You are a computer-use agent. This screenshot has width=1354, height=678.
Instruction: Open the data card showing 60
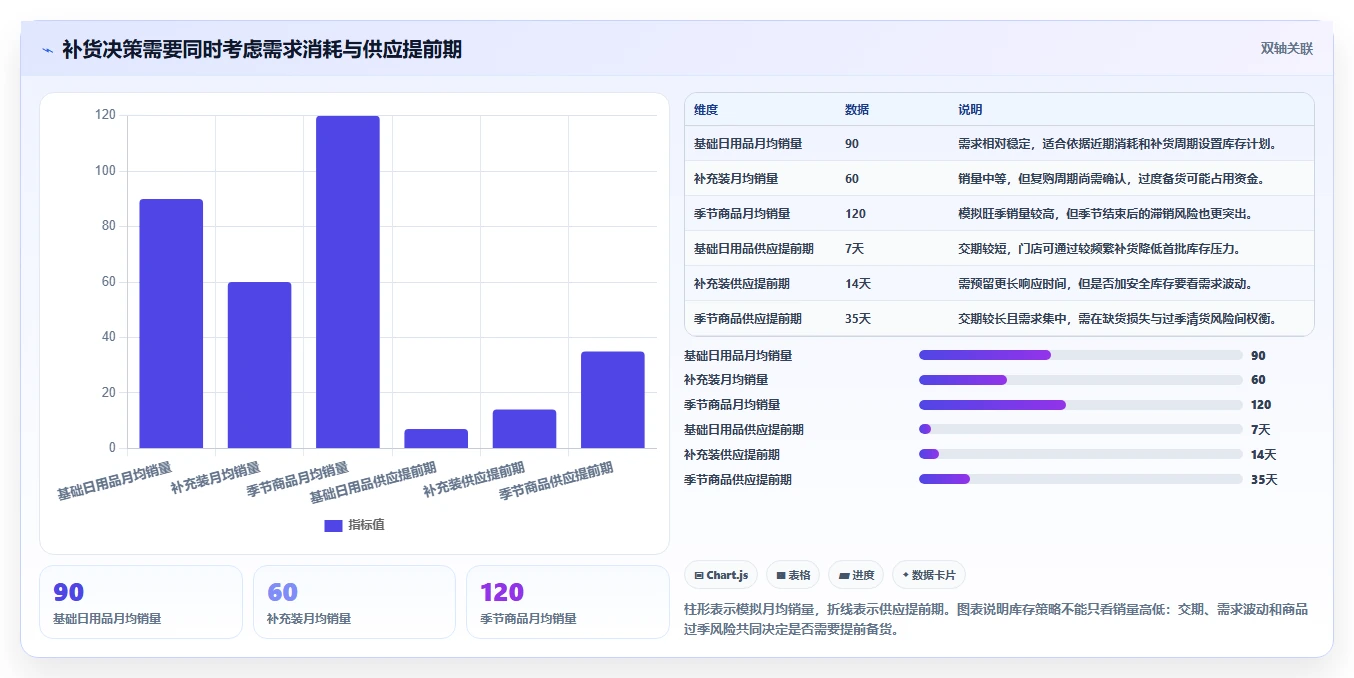pos(354,602)
